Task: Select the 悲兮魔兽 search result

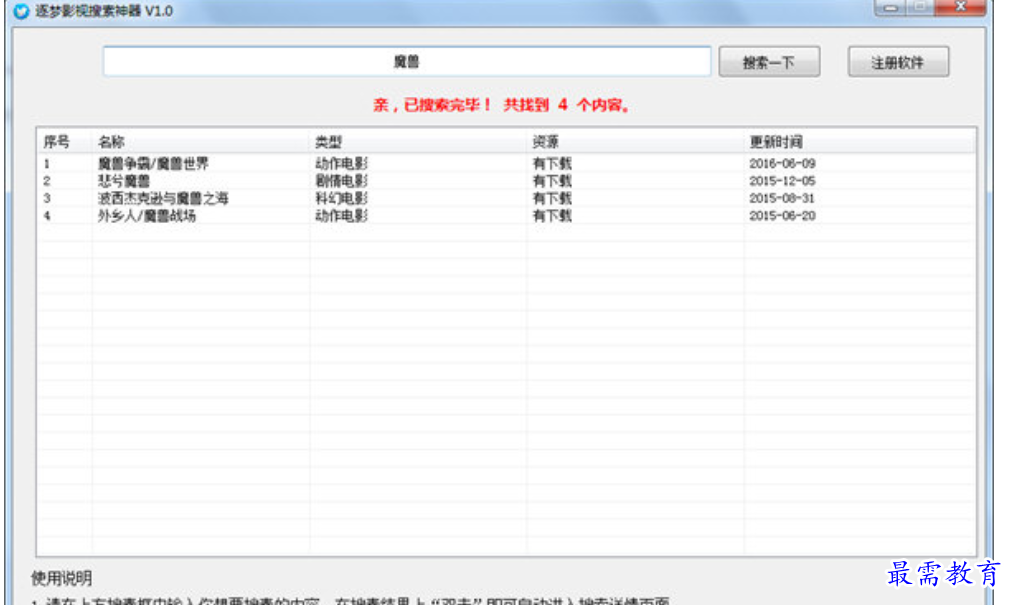Action: tap(124, 181)
